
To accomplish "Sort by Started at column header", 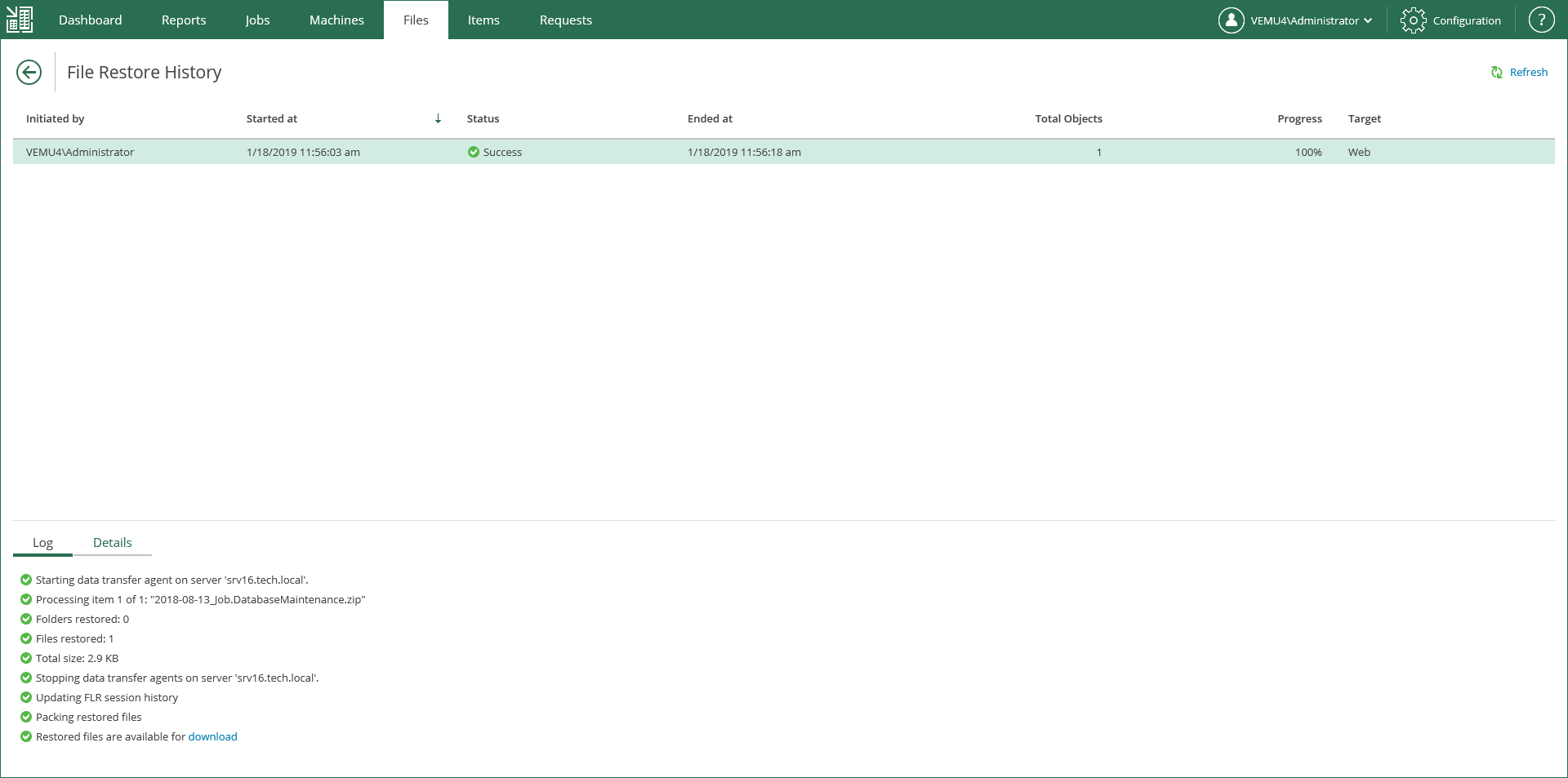I will (272, 118).
